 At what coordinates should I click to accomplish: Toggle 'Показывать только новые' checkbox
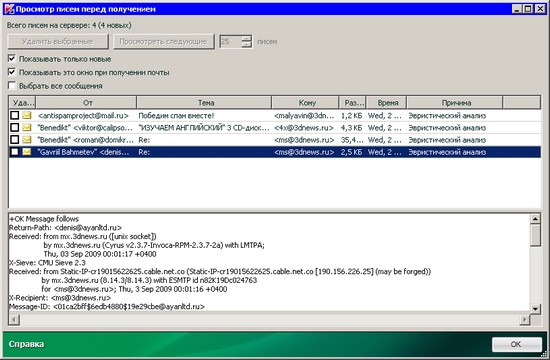click(12, 59)
